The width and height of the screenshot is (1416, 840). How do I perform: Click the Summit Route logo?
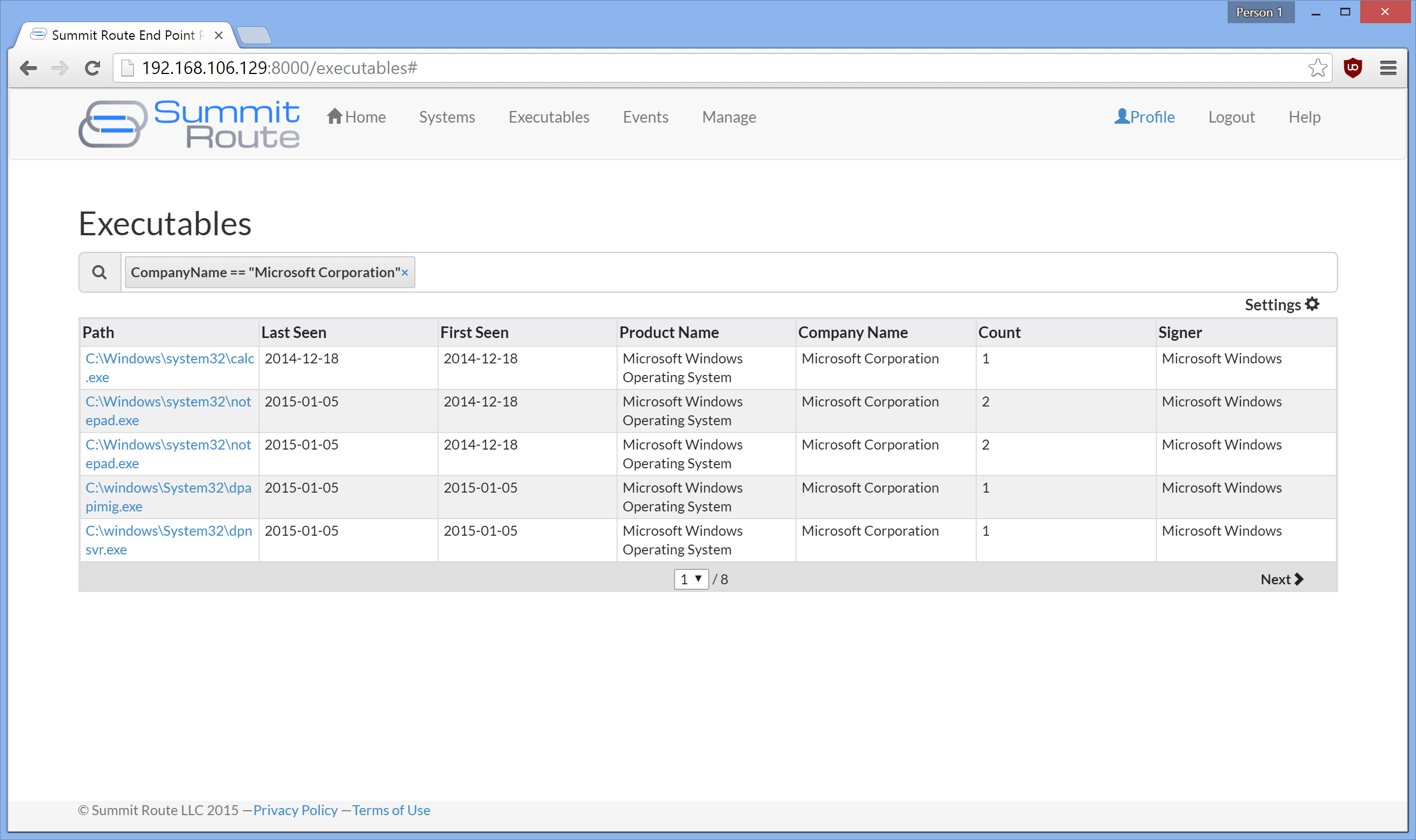(189, 124)
